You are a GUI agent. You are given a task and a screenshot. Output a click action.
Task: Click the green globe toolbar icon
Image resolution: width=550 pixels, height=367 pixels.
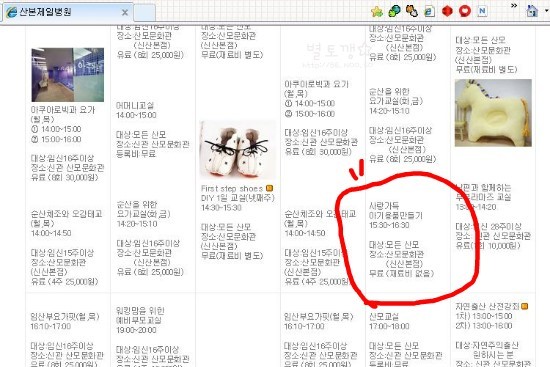point(395,11)
